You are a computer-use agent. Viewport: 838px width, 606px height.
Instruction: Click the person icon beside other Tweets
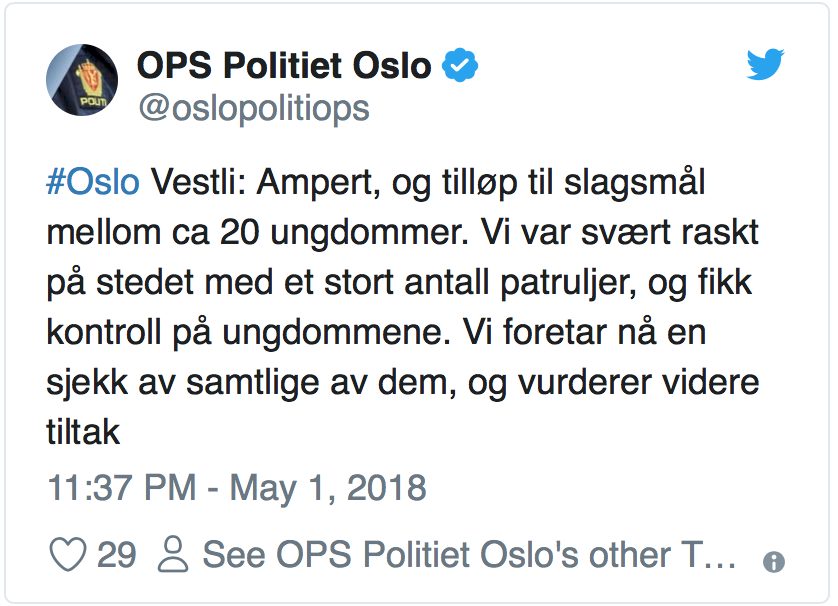click(173, 554)
